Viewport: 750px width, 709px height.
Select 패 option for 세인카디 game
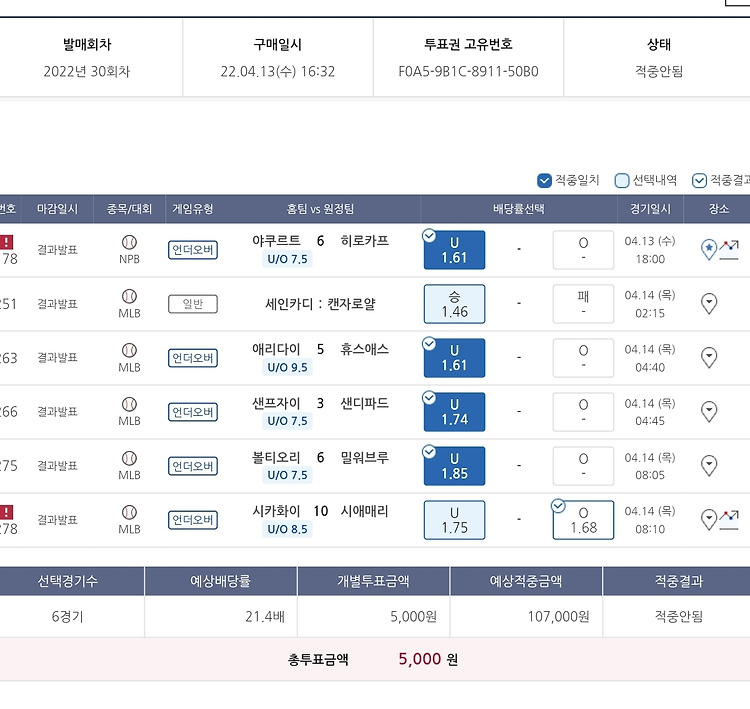[583, 304]
